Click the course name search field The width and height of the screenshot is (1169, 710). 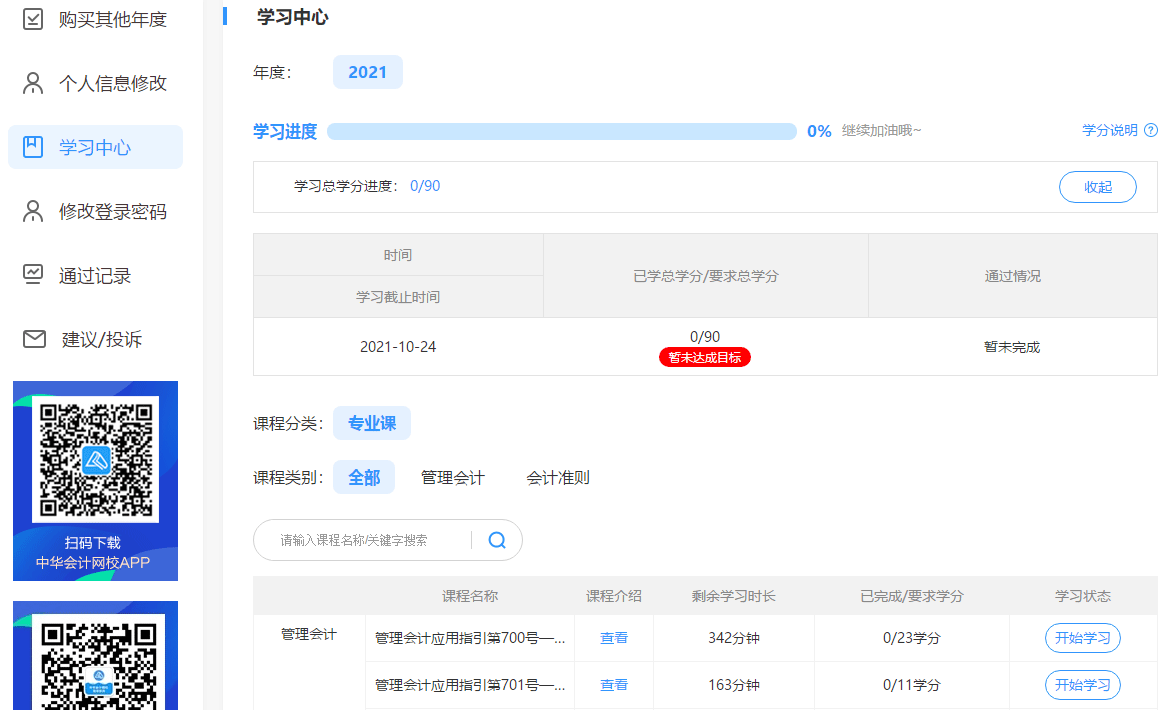(370, 540)
